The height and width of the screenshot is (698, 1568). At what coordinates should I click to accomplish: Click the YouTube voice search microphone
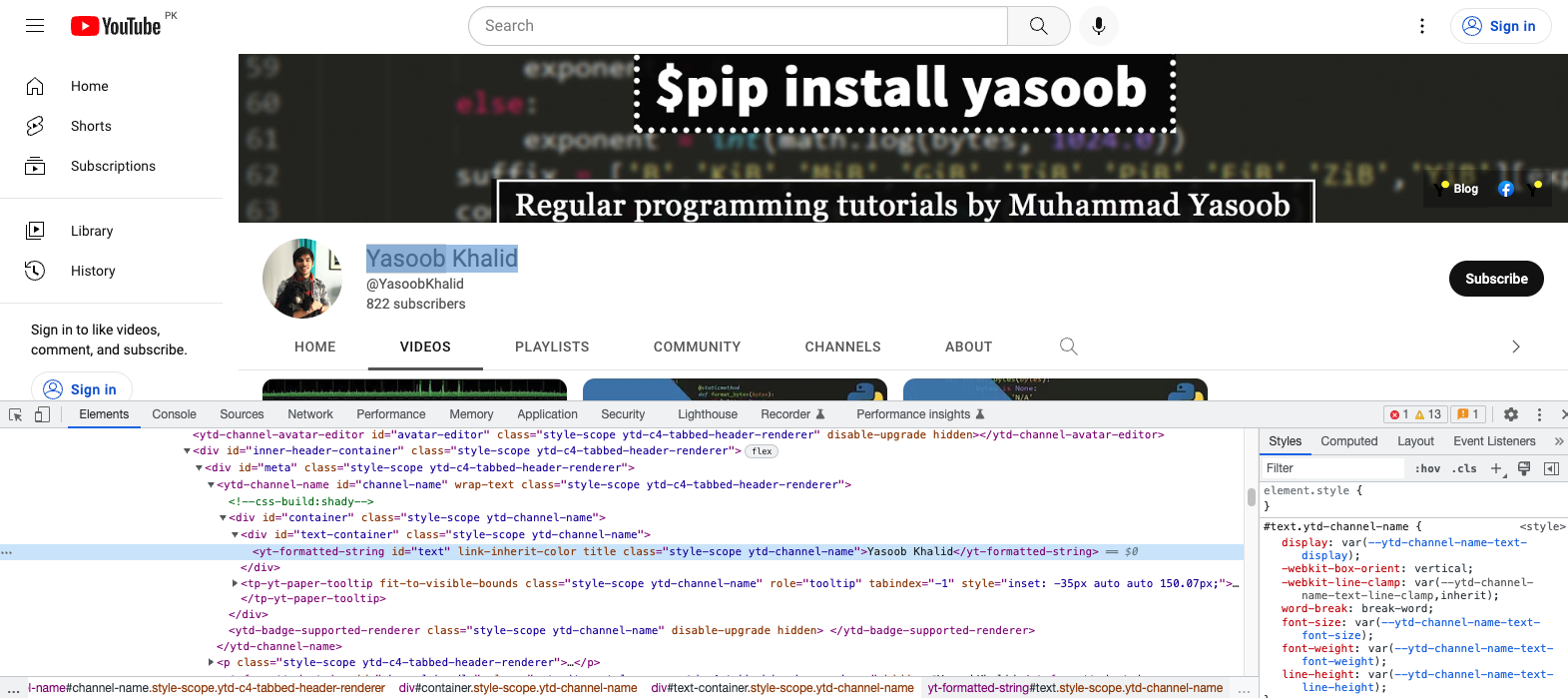pyautogui.click(x=1098, y=26)
